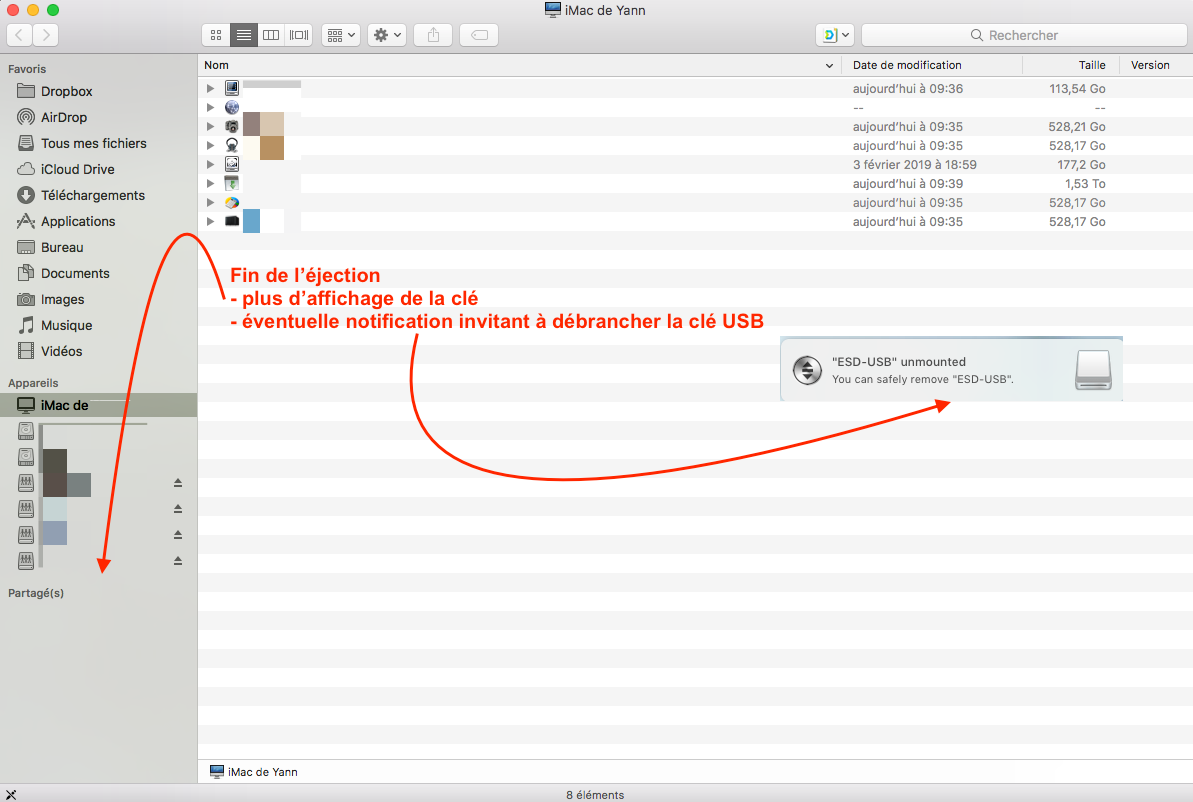Click the forward navigation arrow
Viewport: 1193px width, 802px height.
pyautogui.click(x=45, y=35)
